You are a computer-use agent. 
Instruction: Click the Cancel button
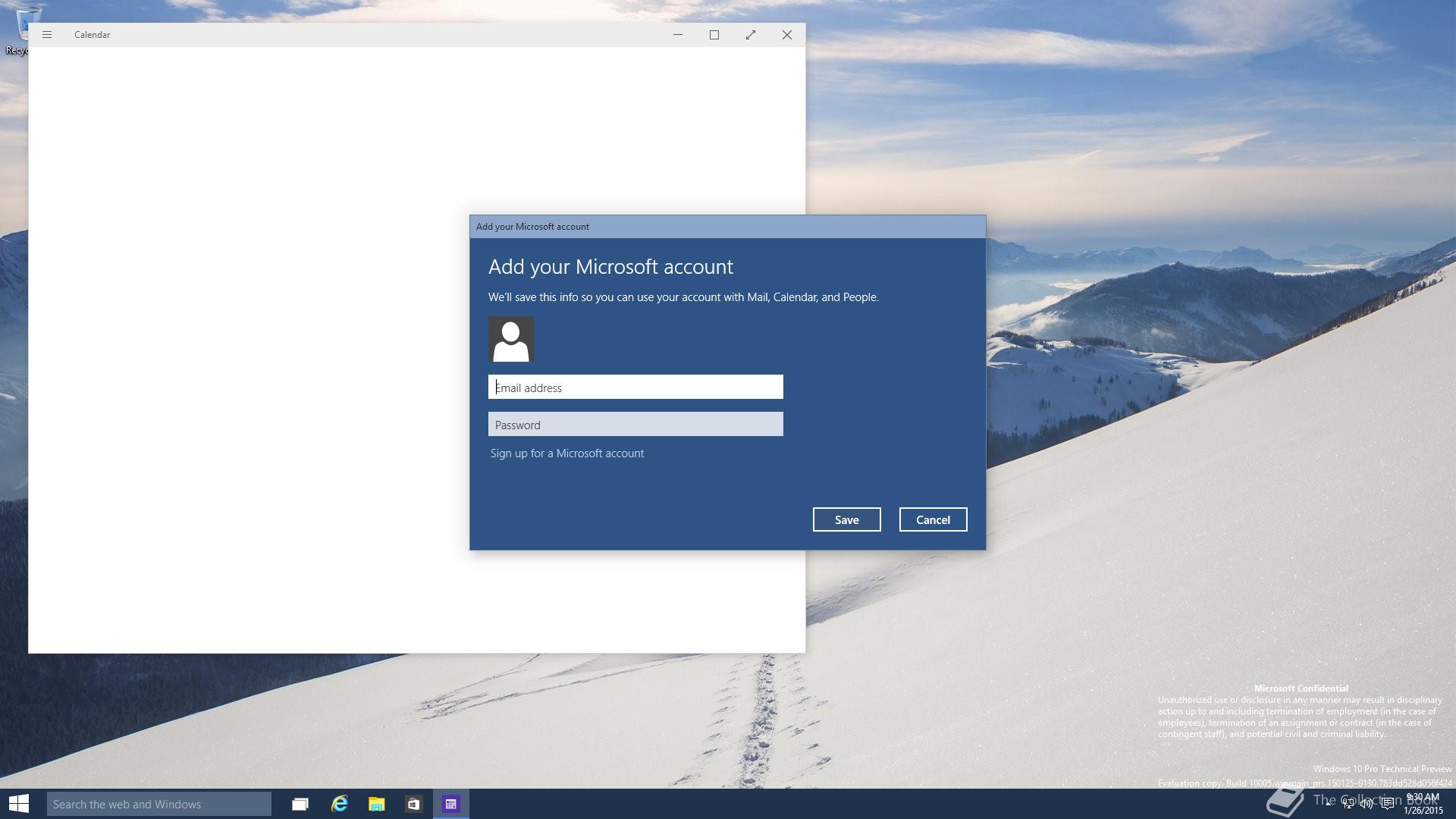point(933,519)
